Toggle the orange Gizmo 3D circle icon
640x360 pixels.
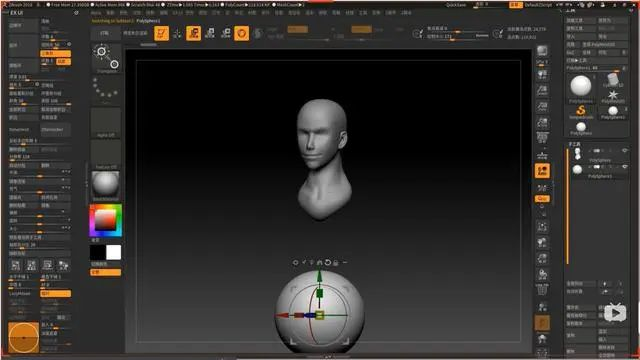[x=242, y=33]
